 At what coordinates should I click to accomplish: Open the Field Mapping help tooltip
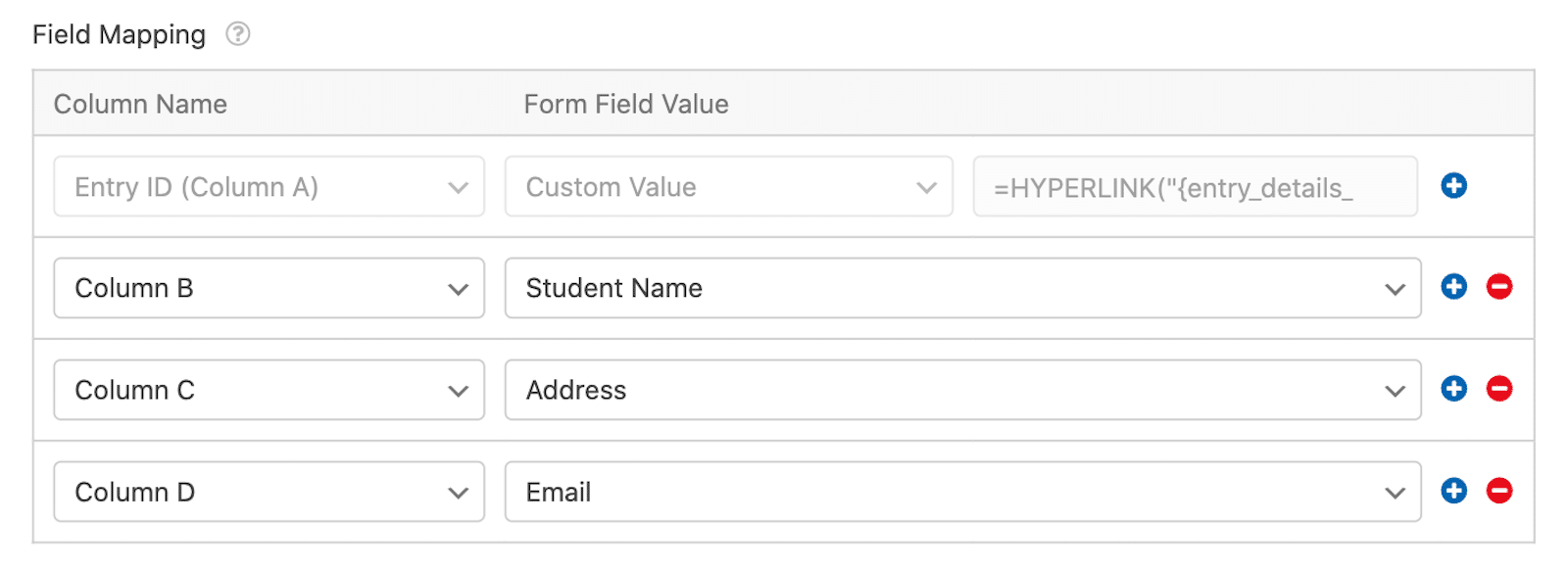click(x=236, y=33)
